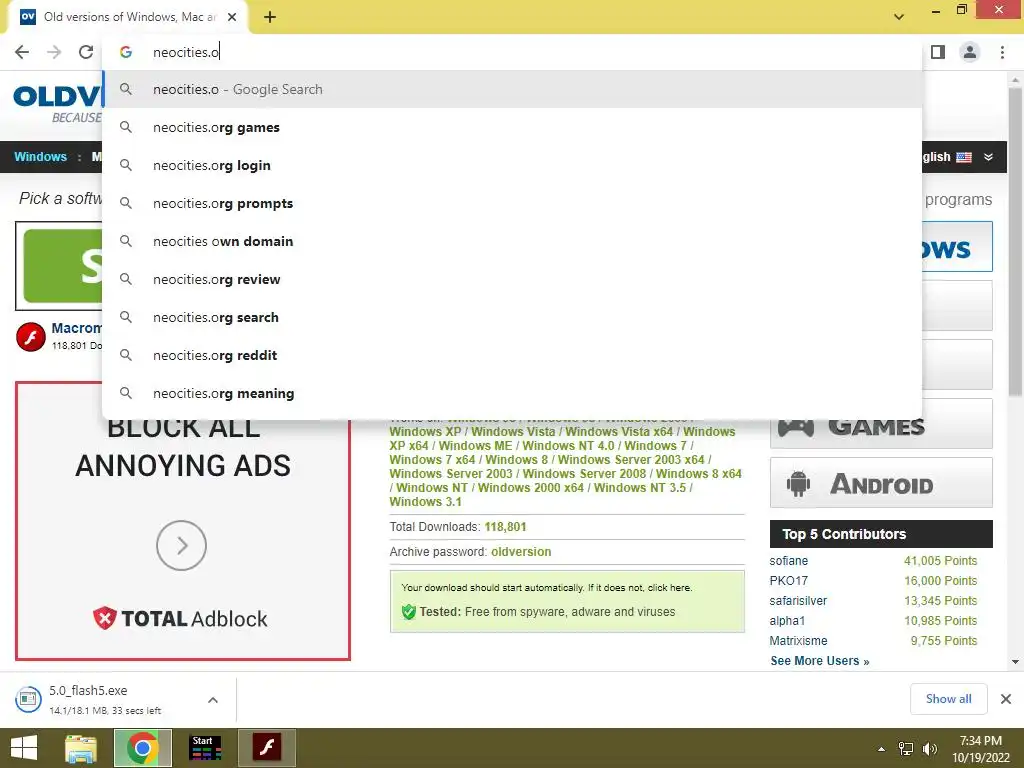Pick the 'neocities.org prompts' suggestion
Viewport: 1024px width, 768px height.
click(513, 203)
